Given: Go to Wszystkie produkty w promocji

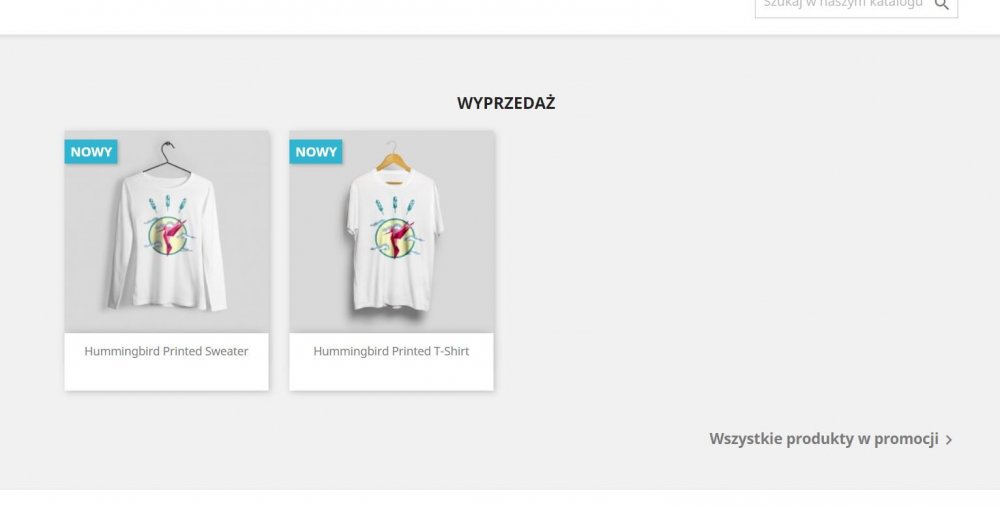Looking at the screenshot, I should coord(823,439).
